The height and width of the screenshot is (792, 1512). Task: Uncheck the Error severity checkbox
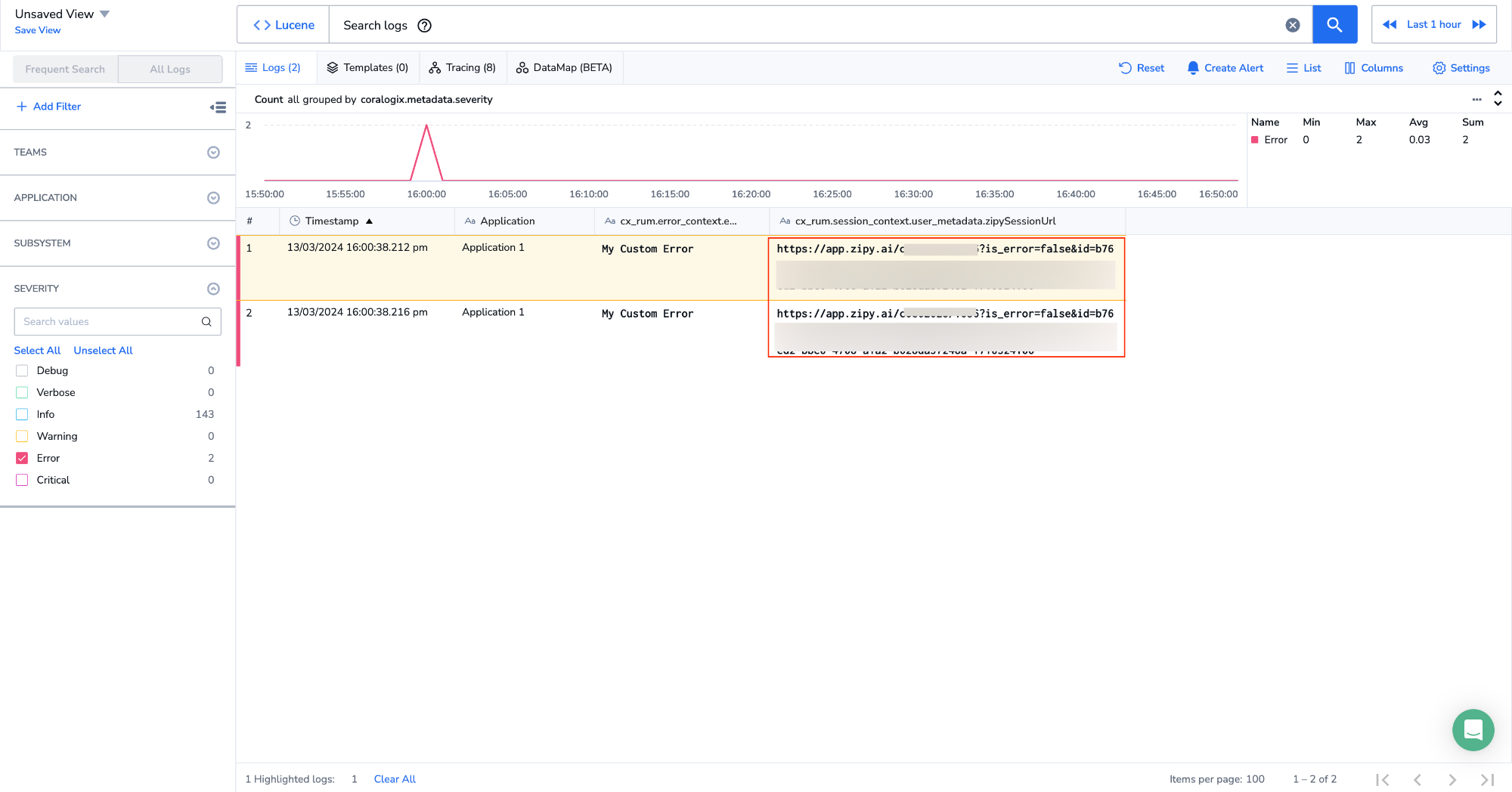[22, 458]
